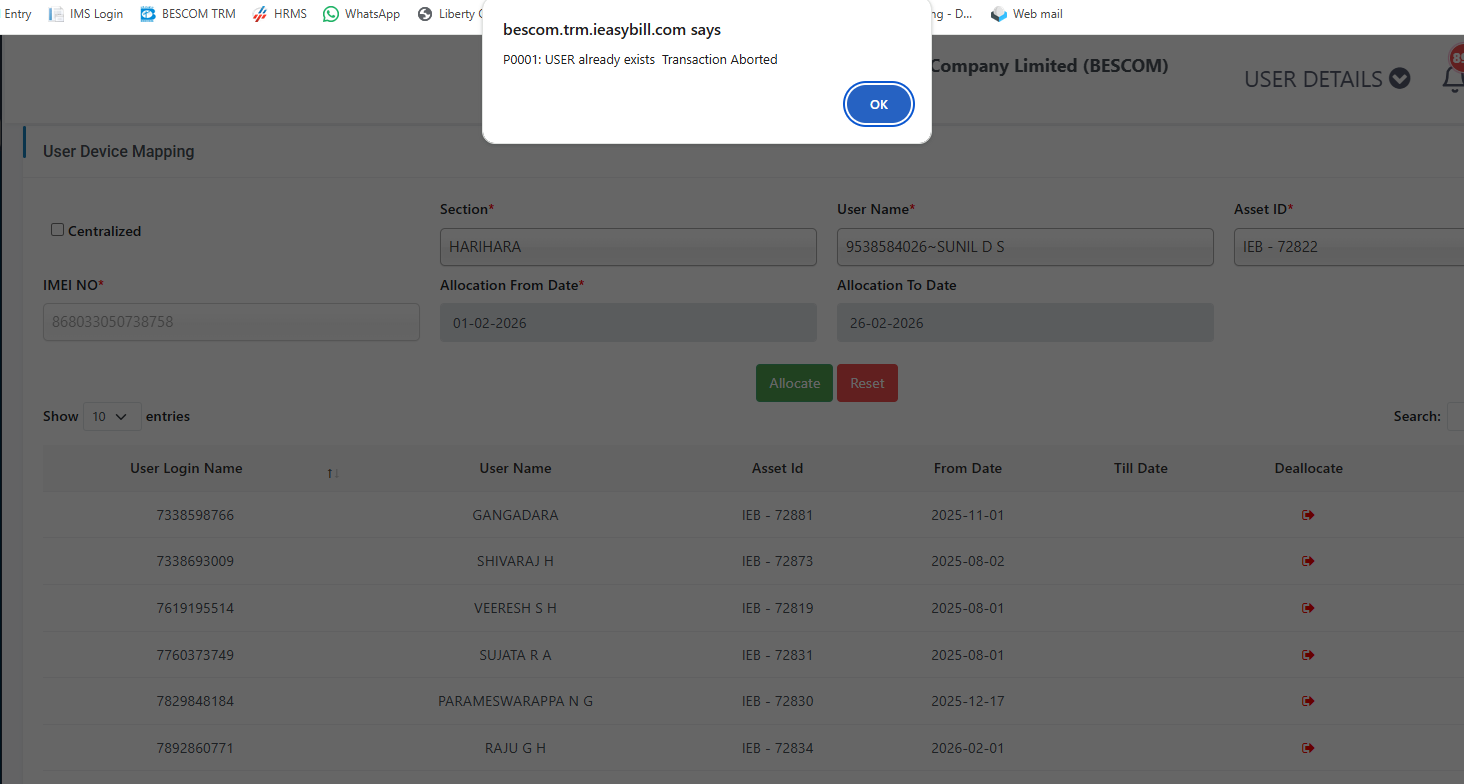Click the user name SUJATA R A
Viewport: 1464px width, 784px height.
[x=515, y=655]
